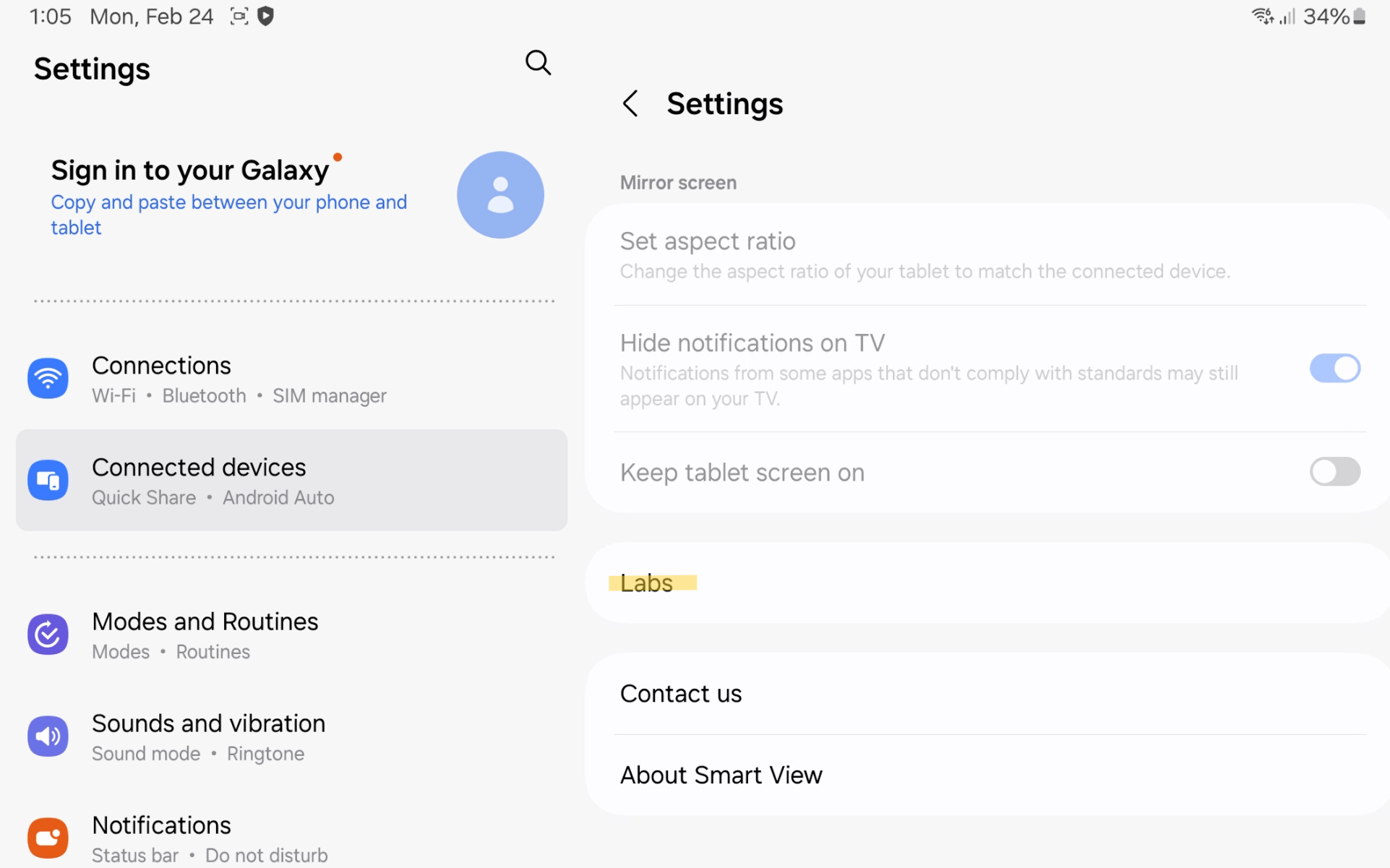Tap the Modes and Routines checkmark icon
This screenshot has width=1390, height=868.
pyautogui.click(x=48, y=635)
